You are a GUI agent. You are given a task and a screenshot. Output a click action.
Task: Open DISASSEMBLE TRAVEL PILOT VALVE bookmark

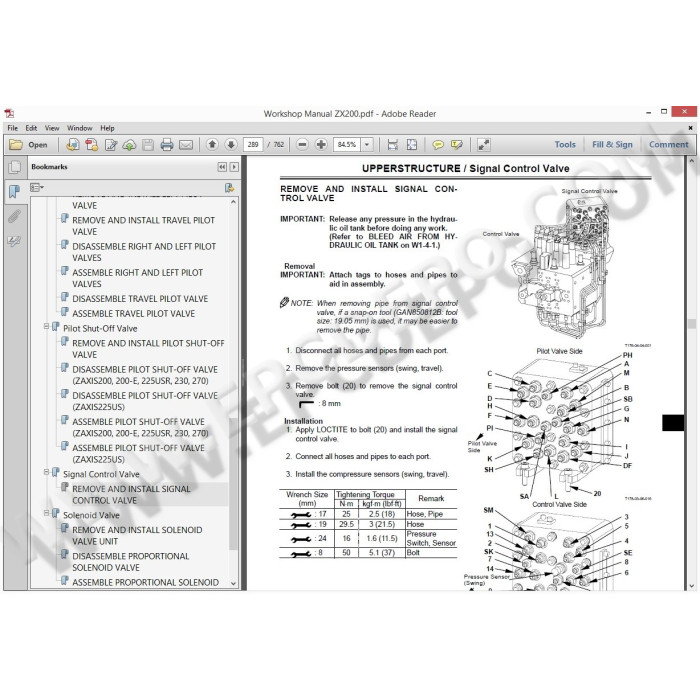[x=140, y=299]
